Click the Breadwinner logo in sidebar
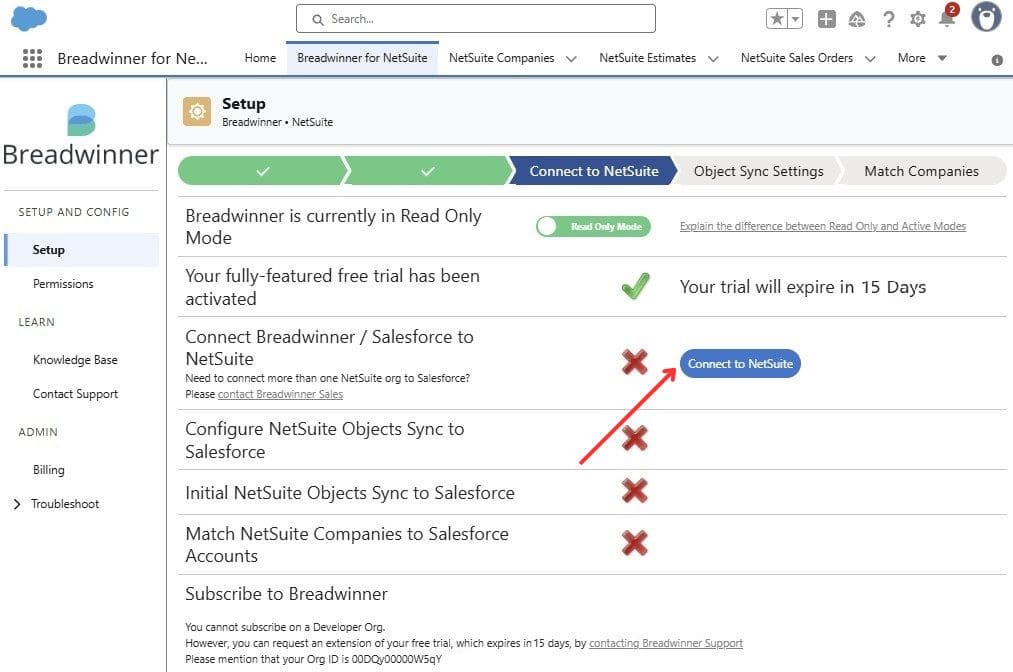This screenshot has height=672, width=1013. pyautogui.click(x=81, y=136)
